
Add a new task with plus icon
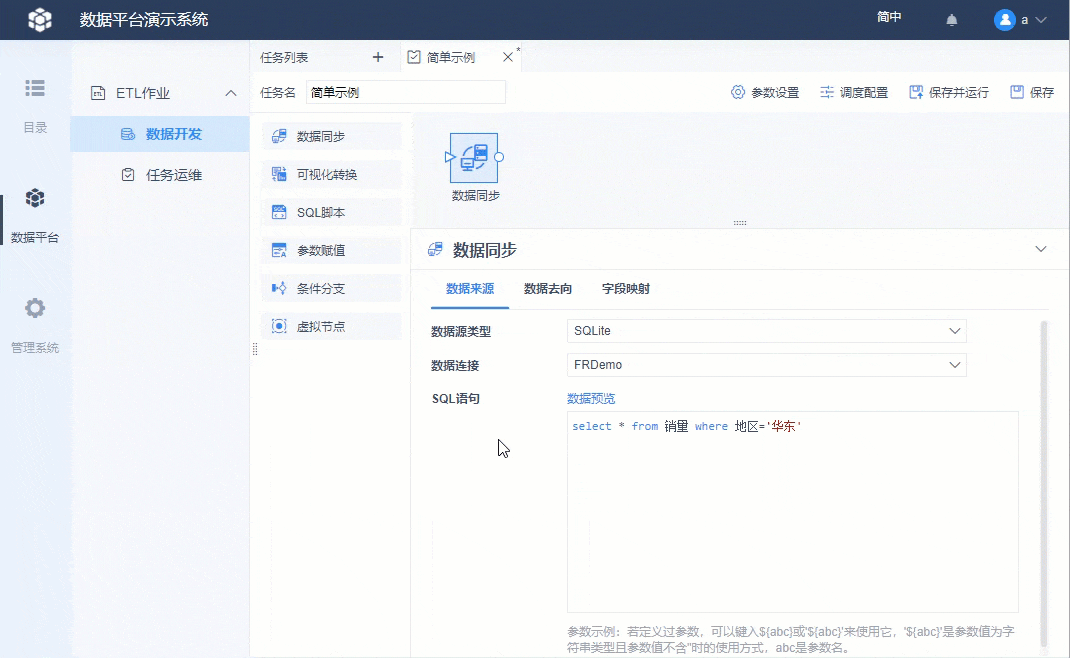[x=378, y=57]
